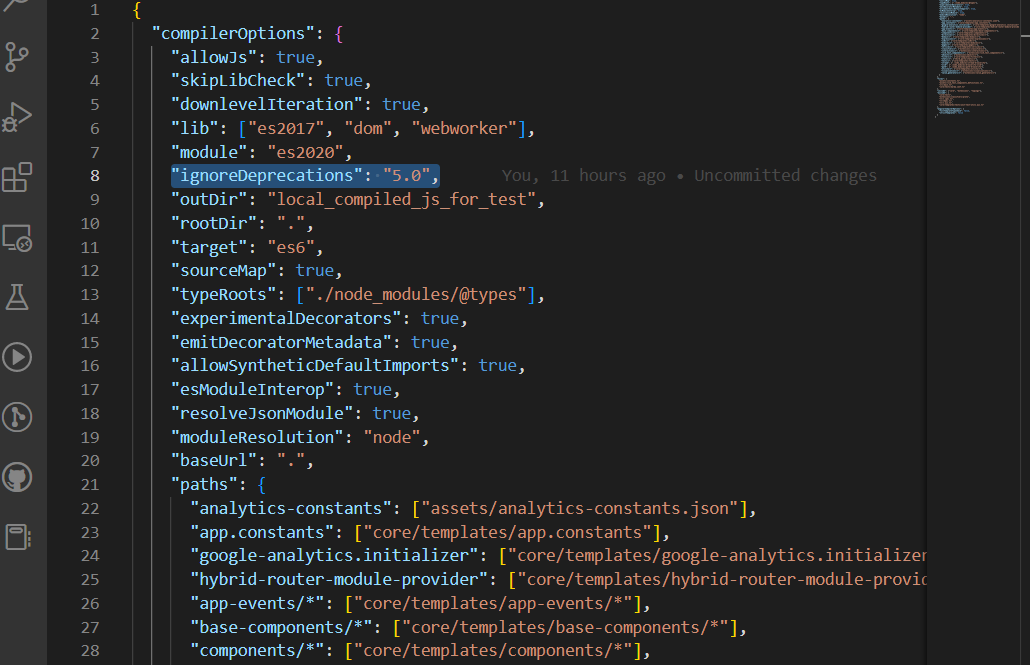Click line number 8 in the gutter

[x=94, y=175]
